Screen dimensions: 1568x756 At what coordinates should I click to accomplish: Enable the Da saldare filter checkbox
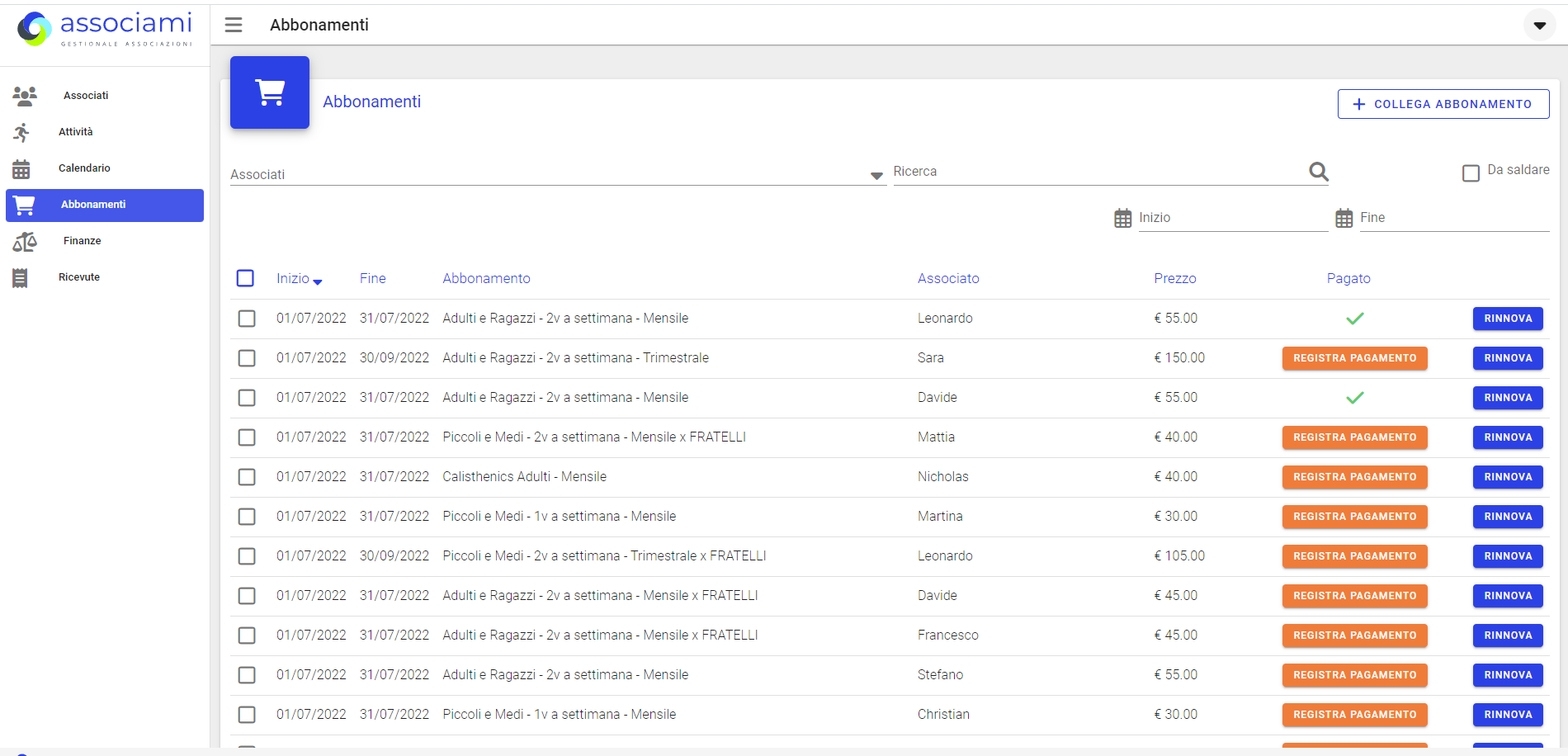point(1471,172)
